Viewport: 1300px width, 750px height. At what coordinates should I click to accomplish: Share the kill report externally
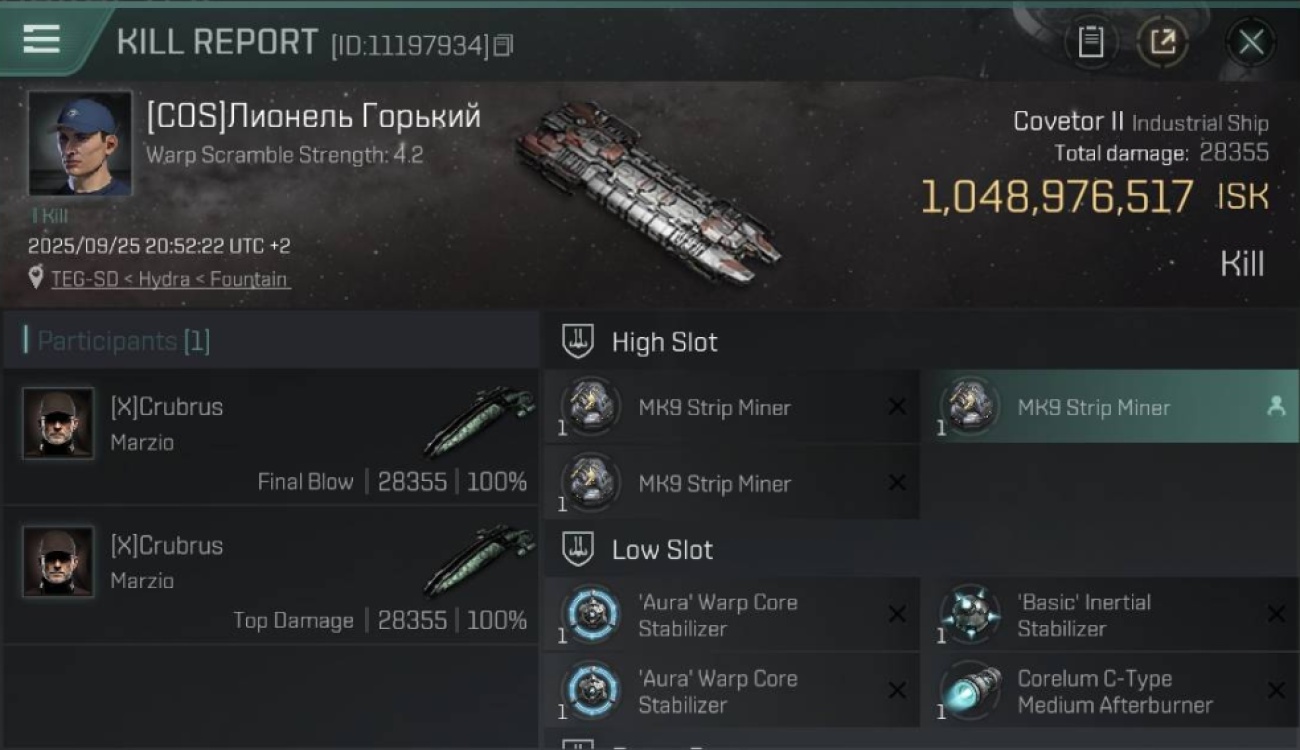pyautogui.click(x=1162, y=42)
